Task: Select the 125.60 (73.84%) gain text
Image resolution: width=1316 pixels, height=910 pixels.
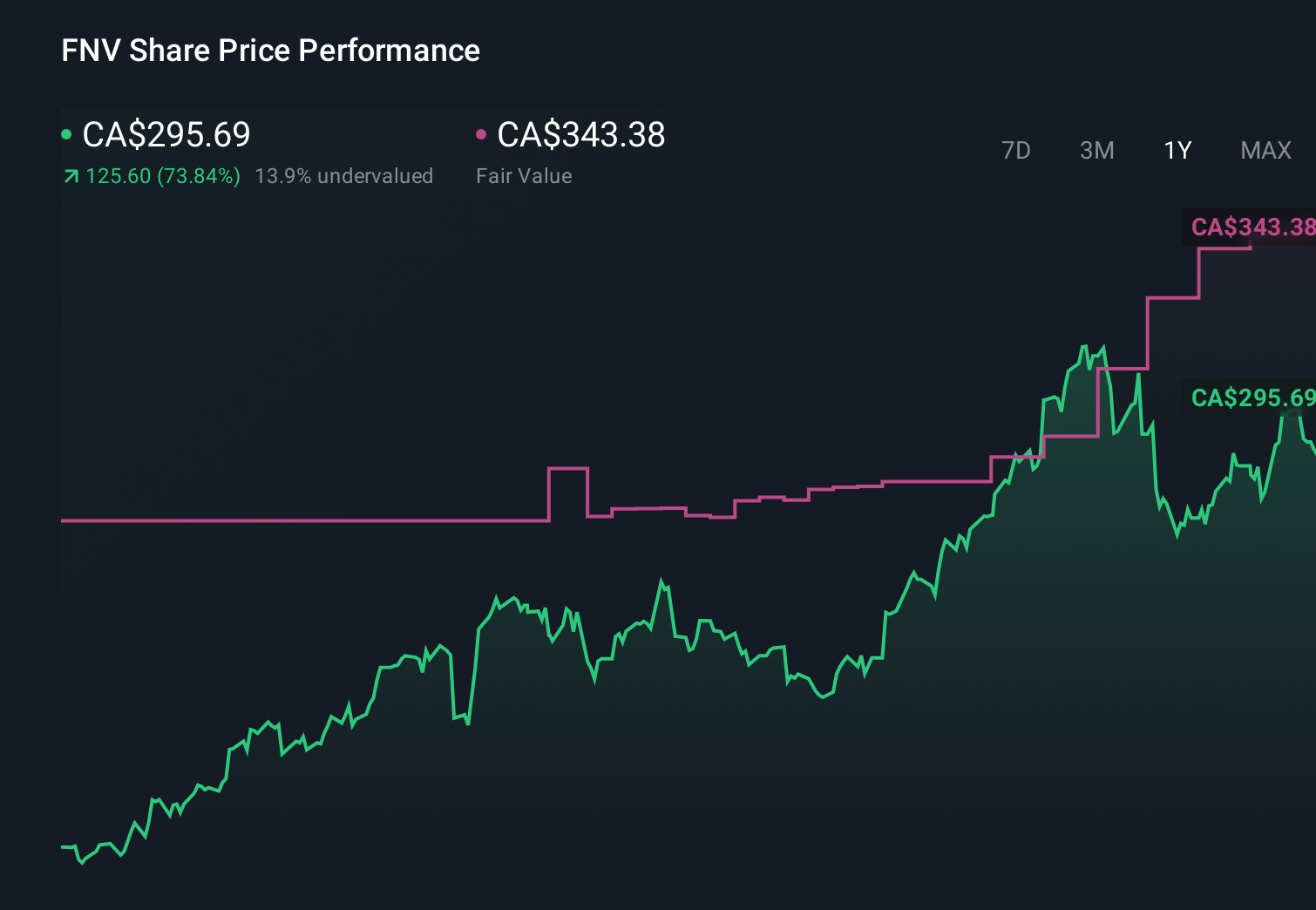Action: tap(162, 175)
